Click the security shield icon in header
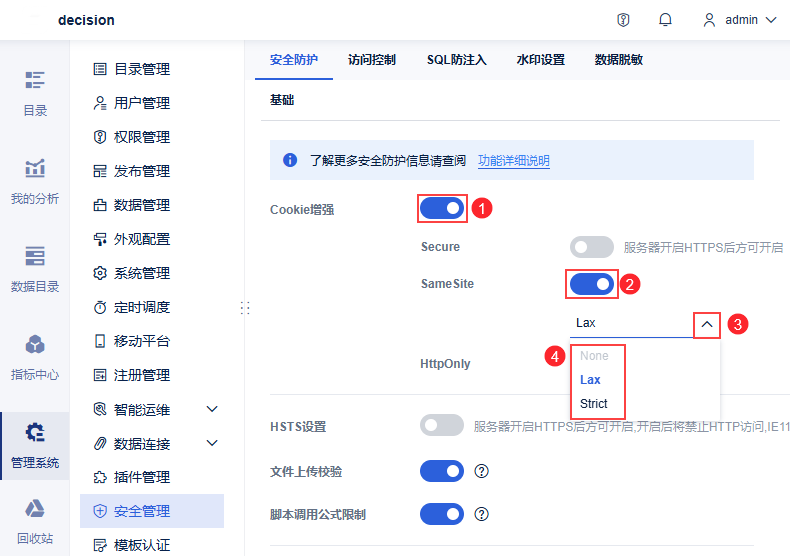The height and width of the screenshot is (556, 790). (x=623, y=20)
